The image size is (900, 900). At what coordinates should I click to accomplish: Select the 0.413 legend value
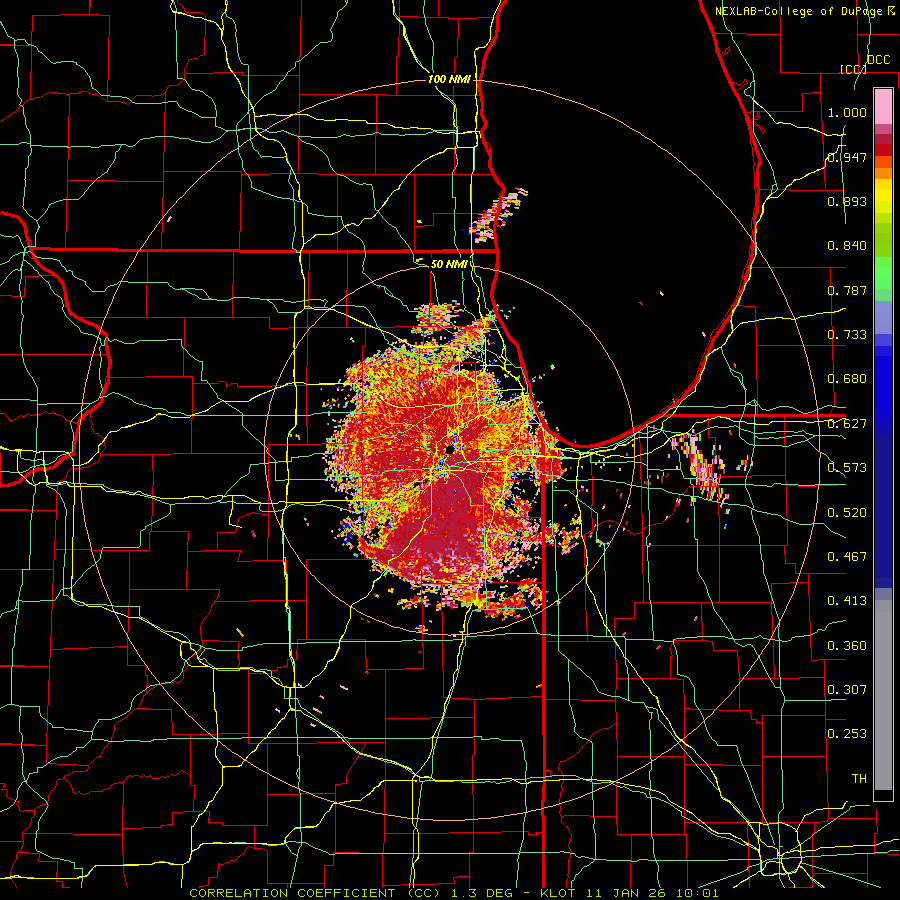[847, 601]
